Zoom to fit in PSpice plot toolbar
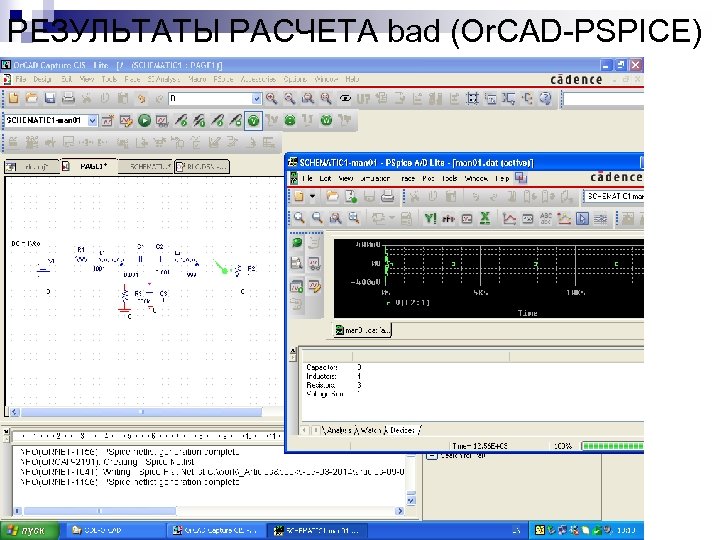 (x=354, y=218)
